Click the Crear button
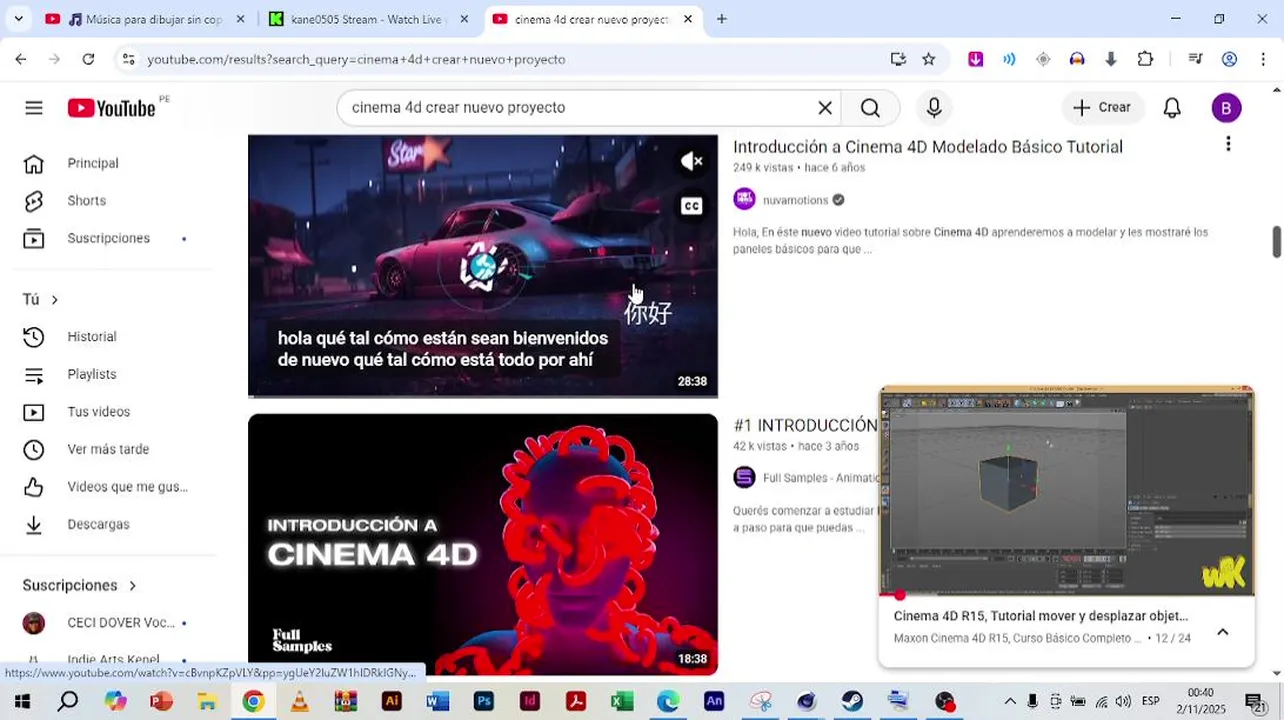Viewport: 1284px width, 720px height. pos(1102,108)
